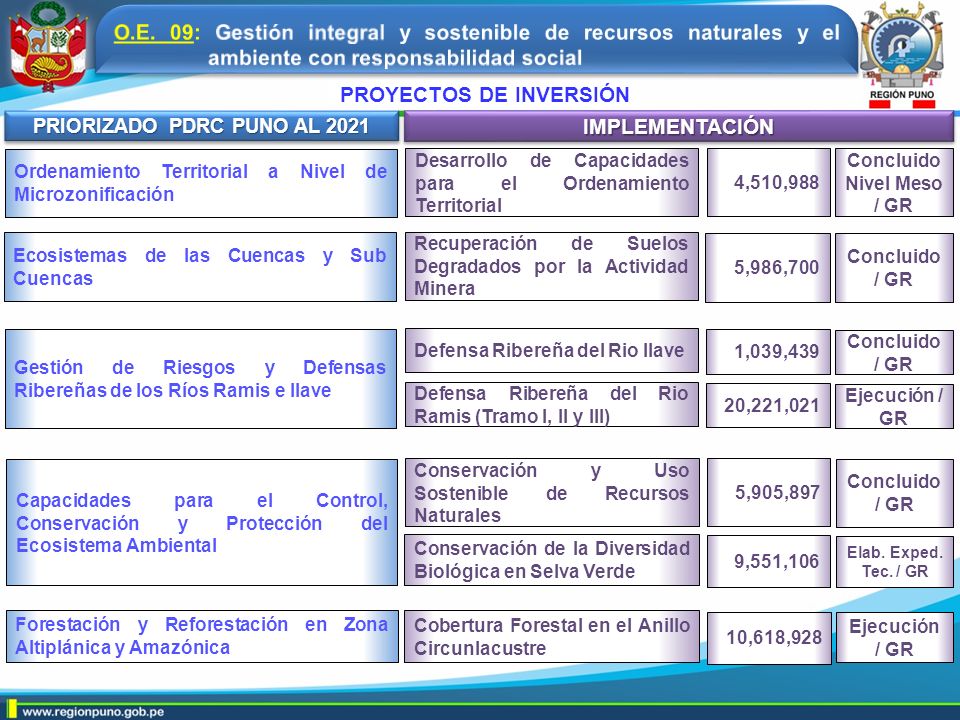Click the amount 4,510,988

pos(769,182)
